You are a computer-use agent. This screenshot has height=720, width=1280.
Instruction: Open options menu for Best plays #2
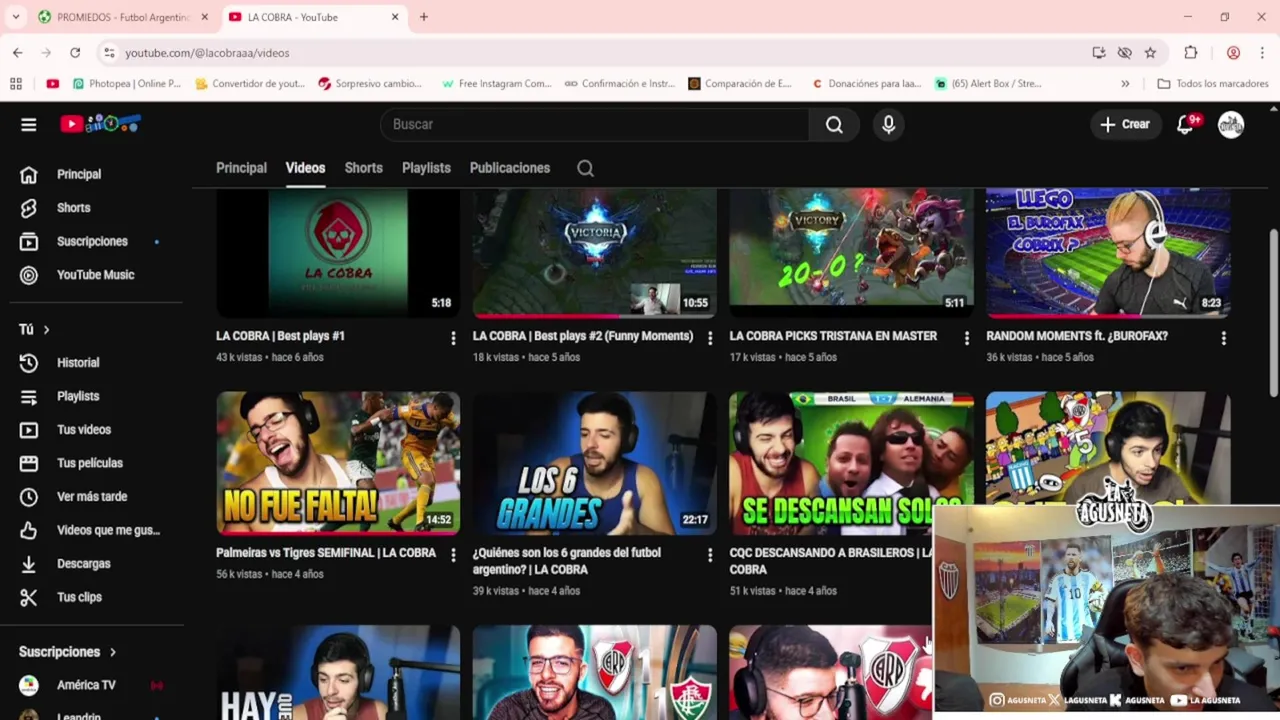(710, 338)
